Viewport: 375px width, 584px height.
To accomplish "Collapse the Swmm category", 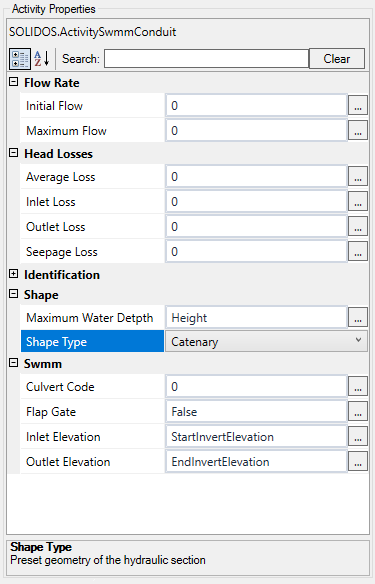I will coord(13,363).
